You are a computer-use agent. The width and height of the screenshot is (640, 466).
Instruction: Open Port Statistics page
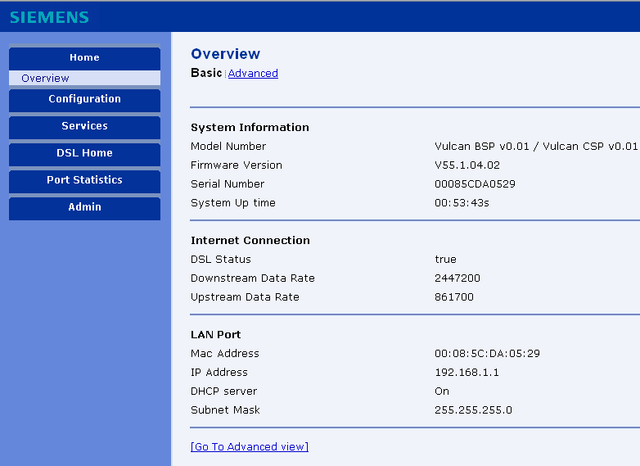tap(84, 180)
